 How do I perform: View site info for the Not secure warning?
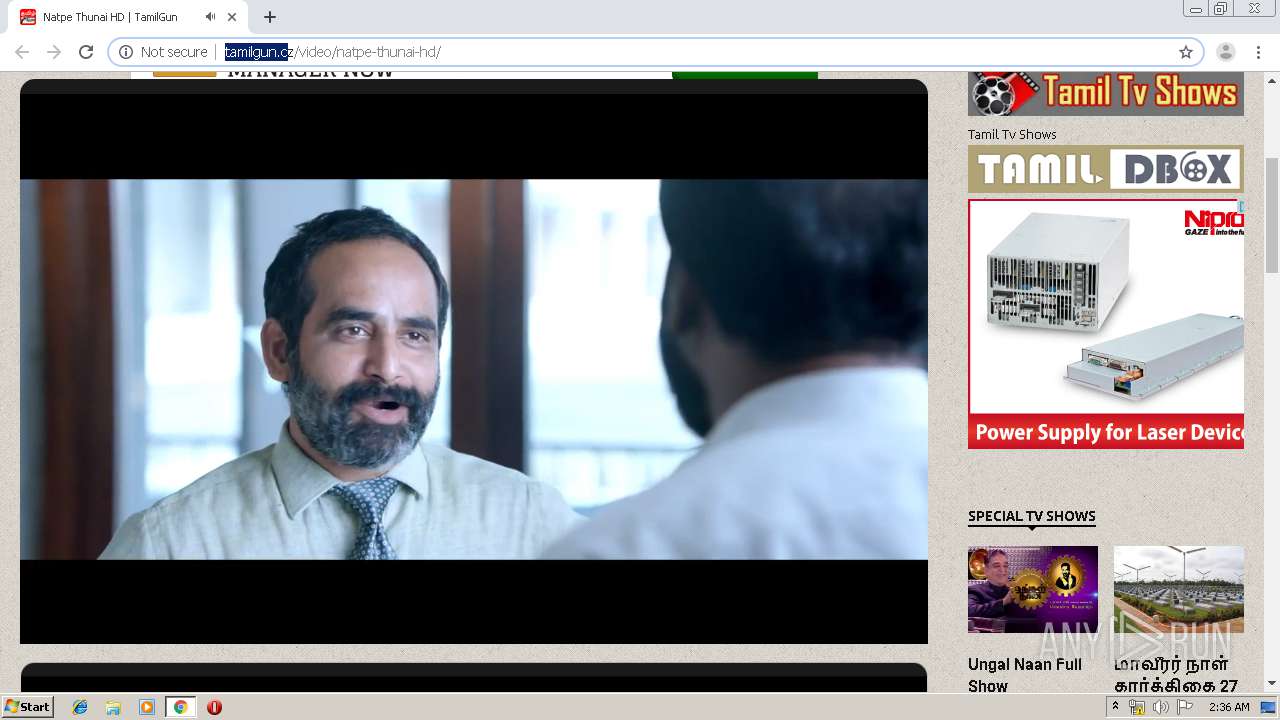pyautogui.click(x=164, y=52)
